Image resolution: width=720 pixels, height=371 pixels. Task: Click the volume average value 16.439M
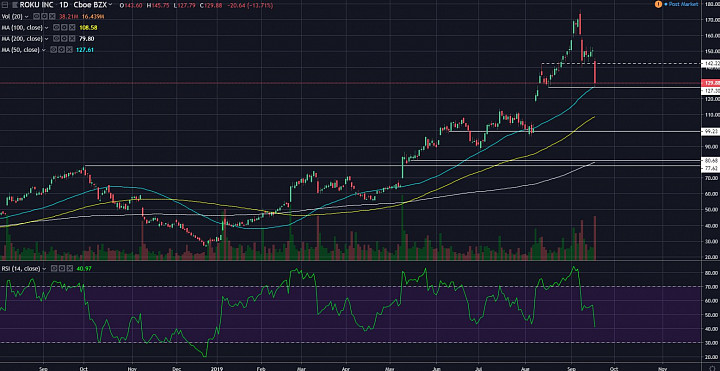[x=93, y=16]
